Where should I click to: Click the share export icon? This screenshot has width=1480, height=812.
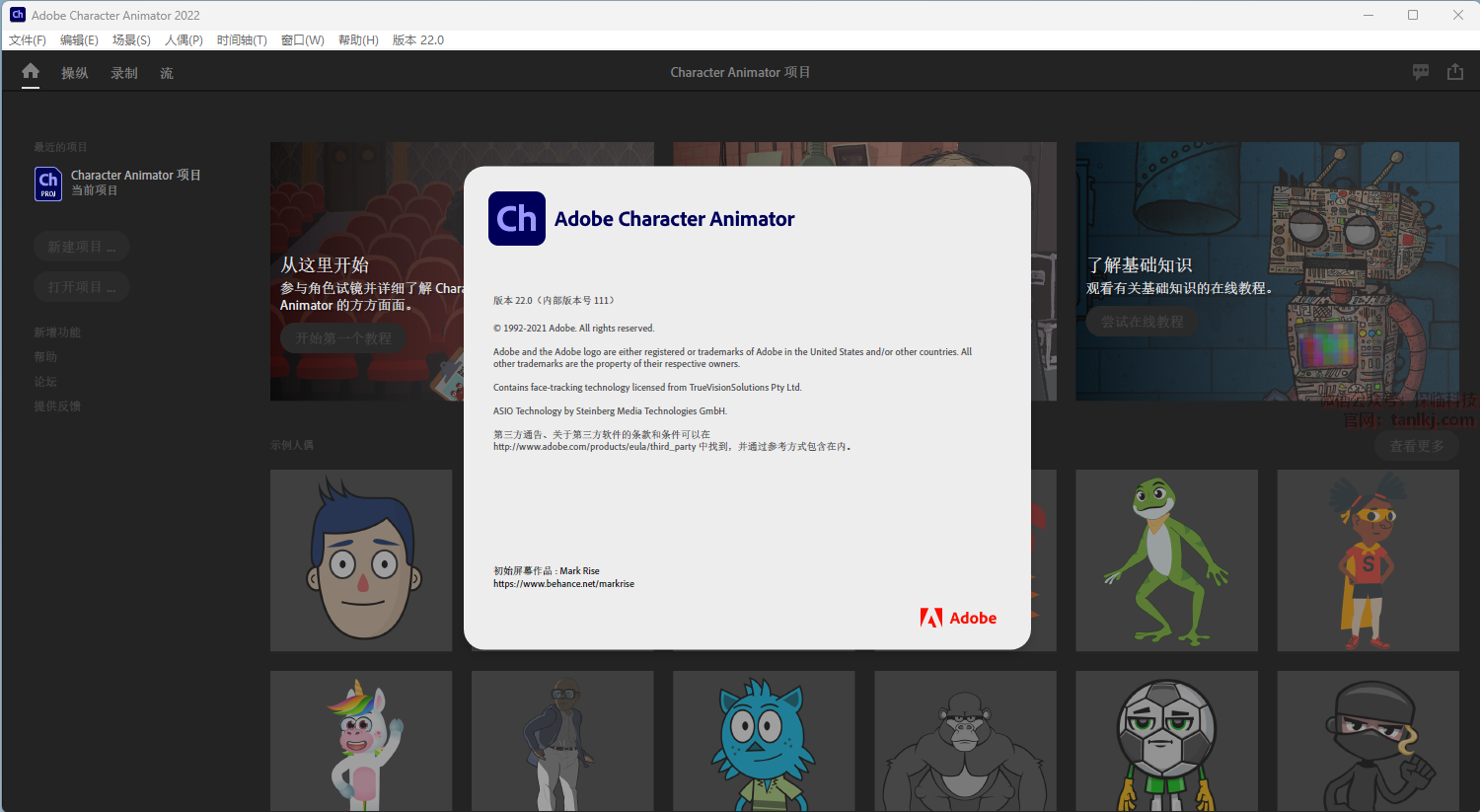pos(1455,72)
